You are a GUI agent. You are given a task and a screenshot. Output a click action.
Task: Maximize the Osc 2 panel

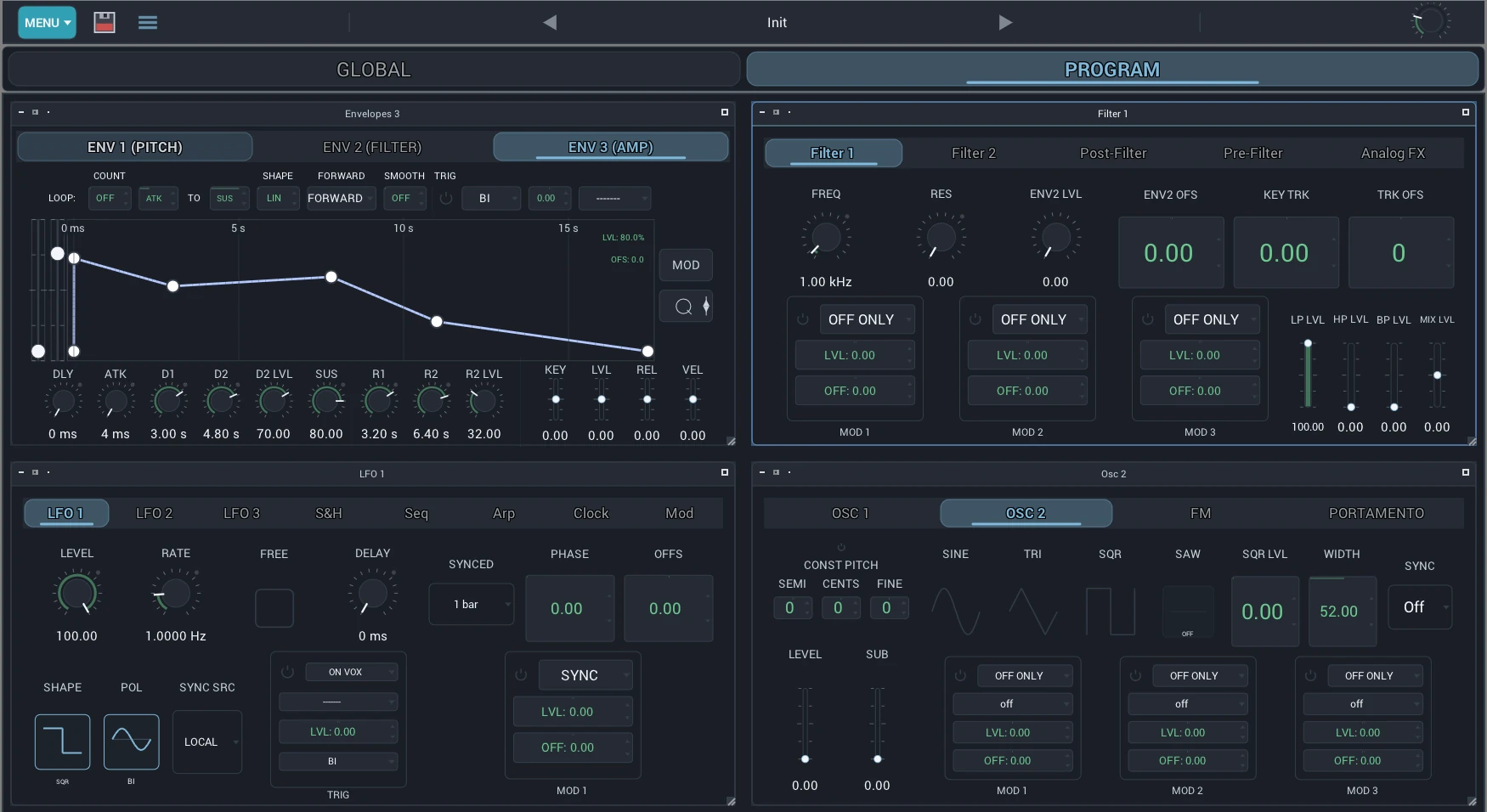point(1466,472)
